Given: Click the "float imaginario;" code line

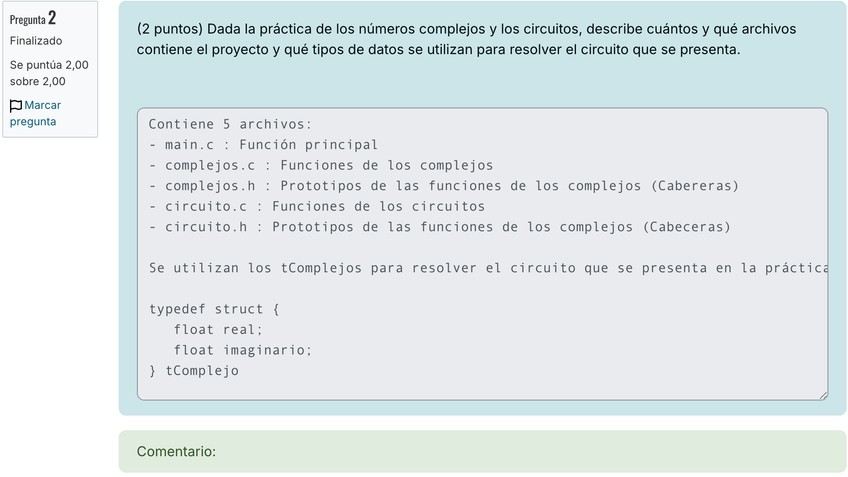Looking at the screenshot, I should [243, 350].
